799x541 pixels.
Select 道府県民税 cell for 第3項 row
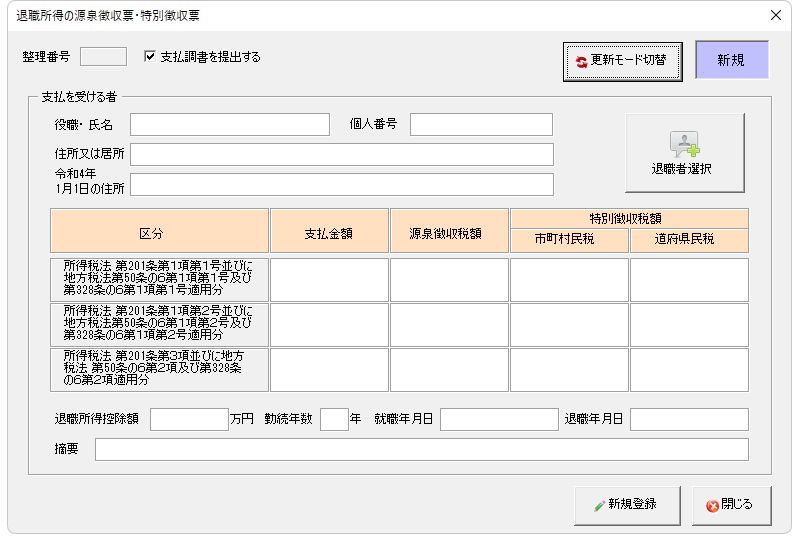point(689,370)
